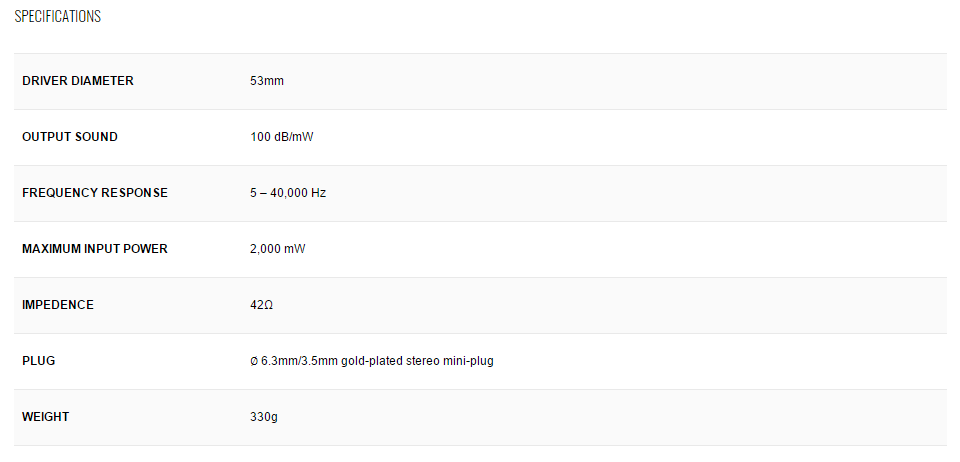960x462 pixels.
Task: Click the 100 dB/mW value
Action: click(x=282, y=137)
